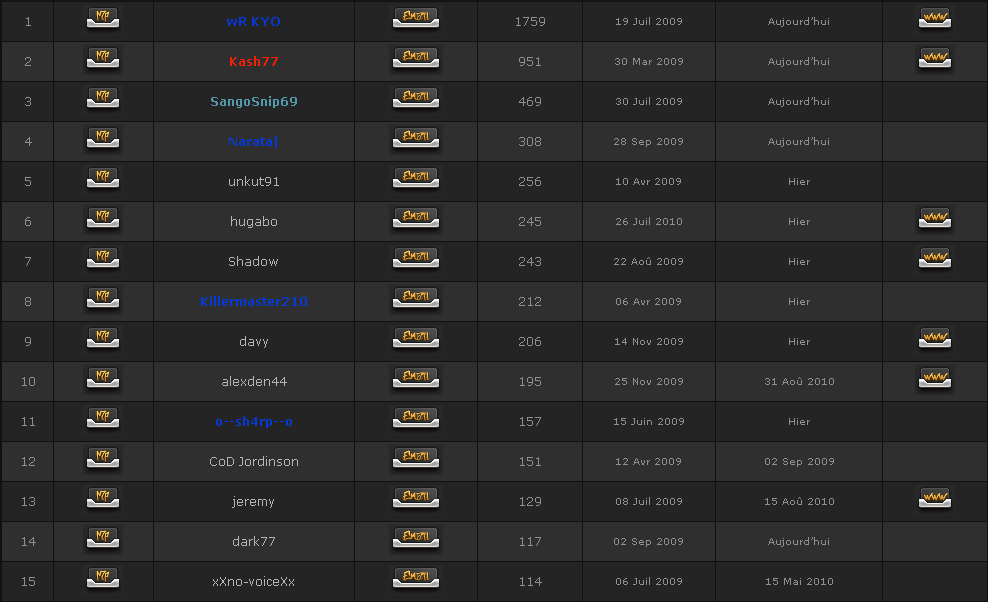988x602 pixels.
Task: Click the MP icon for wR KYO
Action: [x=103, y=19]
